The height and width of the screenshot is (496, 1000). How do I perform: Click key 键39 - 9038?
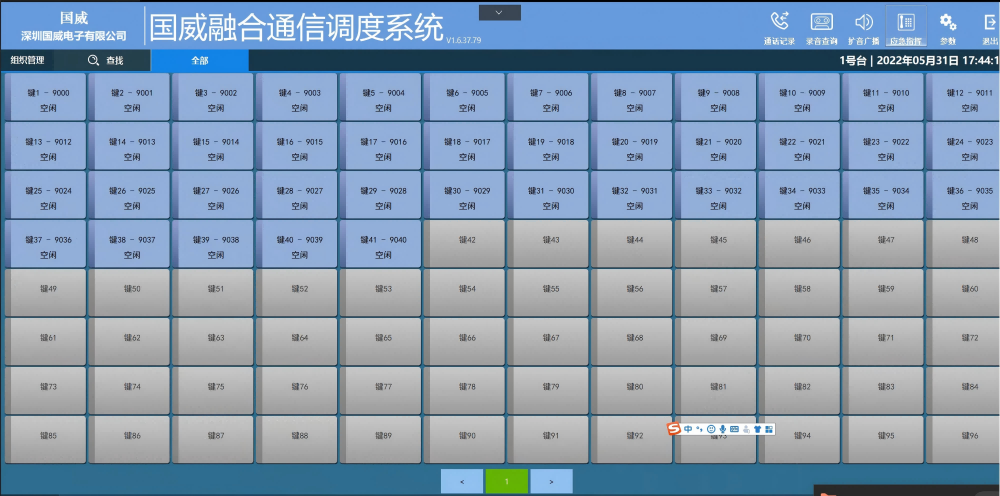click(212, 244)
